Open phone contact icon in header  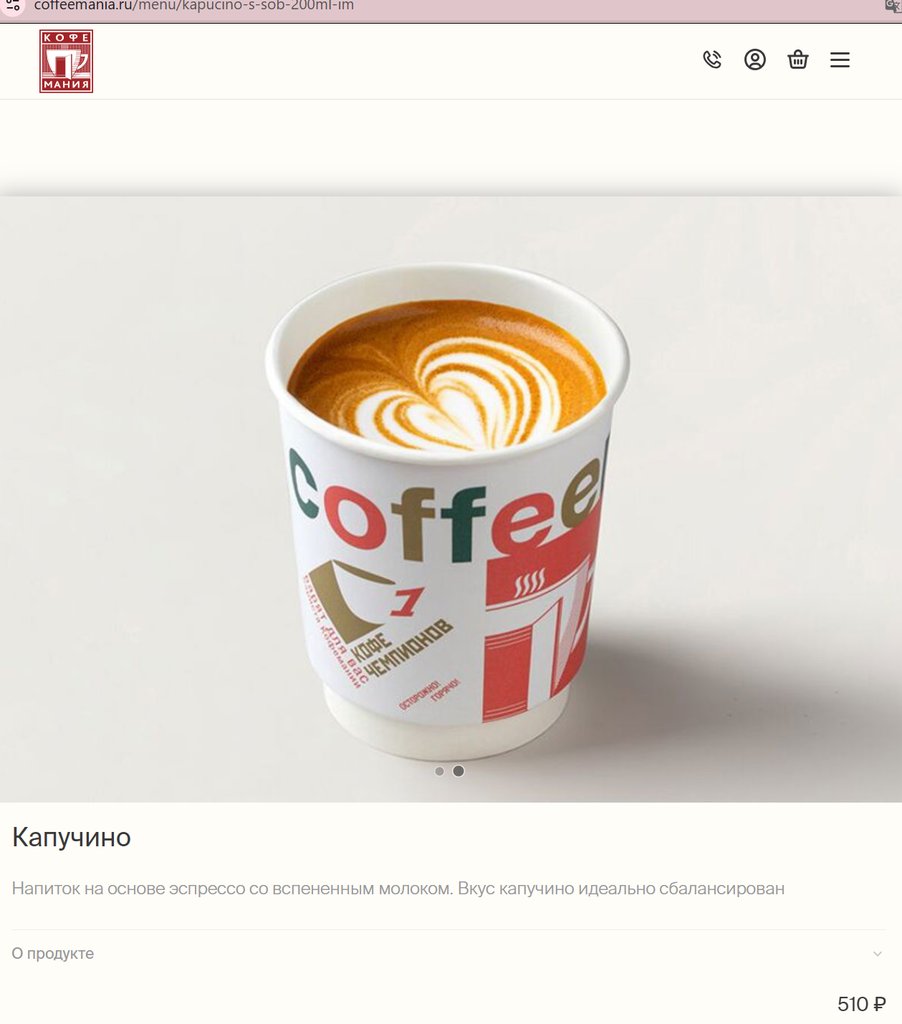click(712, 59)
